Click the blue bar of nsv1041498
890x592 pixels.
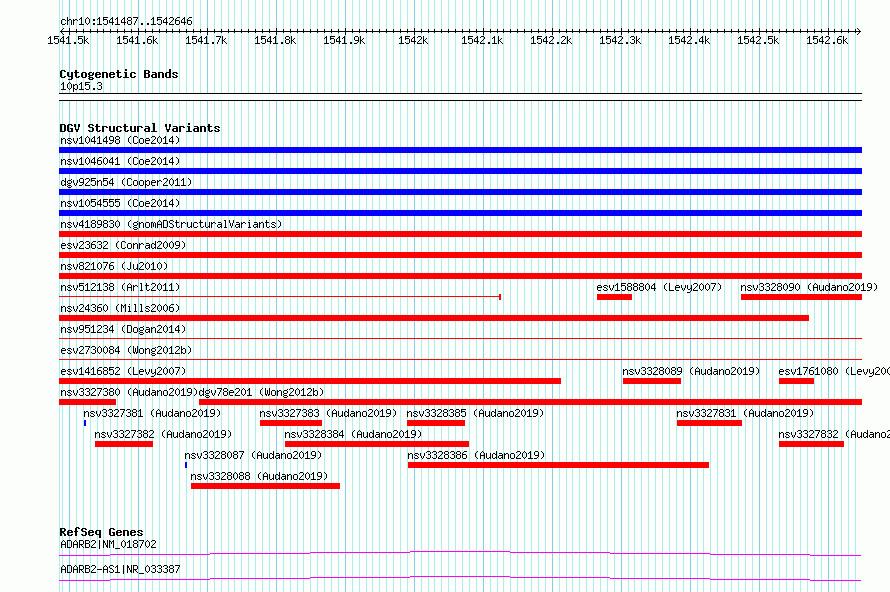[x=460, y=150]
